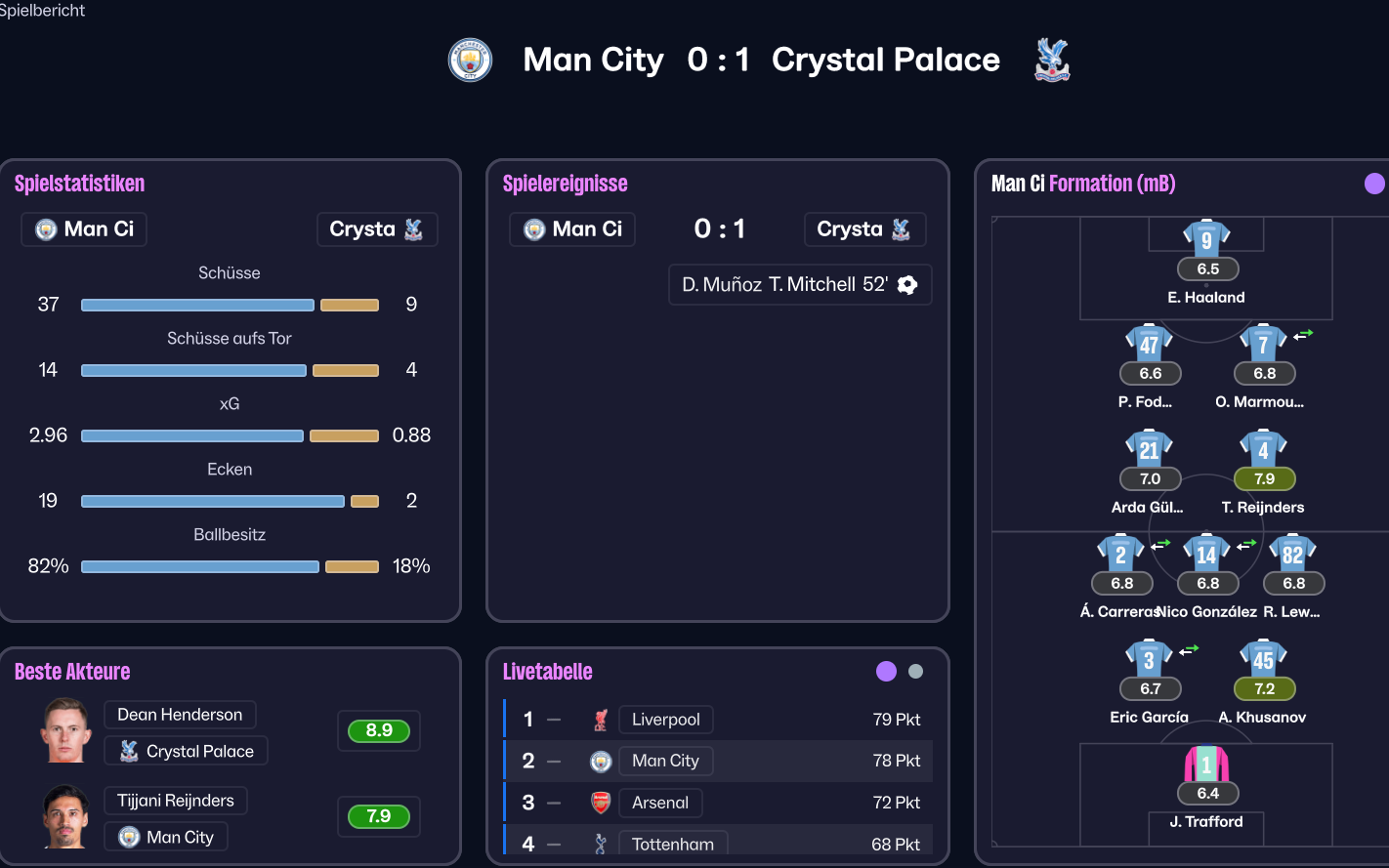The height and width of the screenshot is (868, 1389).
Task: Select the Tottenham row in the table
Action: pos(718,844)
